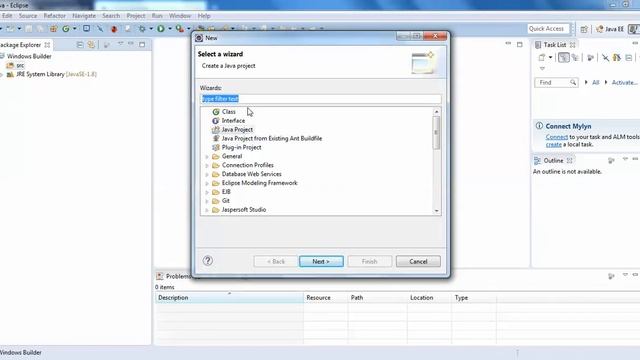Open the Navigate menu
Viewport: 640px width, 360px height.
point(84,16)
